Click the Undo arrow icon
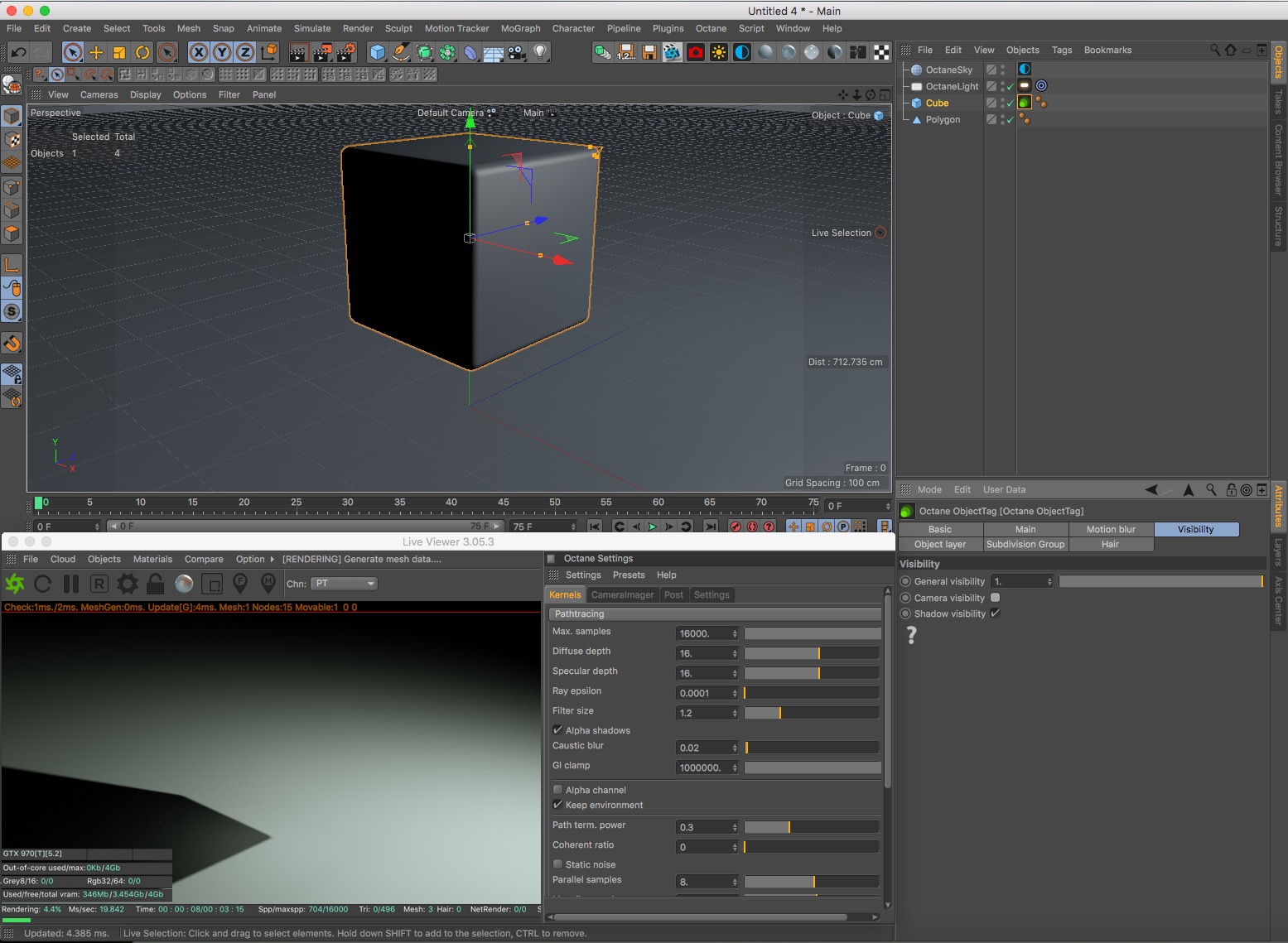The width and height of the screenshot is (1288, 943). coord(18,53)
